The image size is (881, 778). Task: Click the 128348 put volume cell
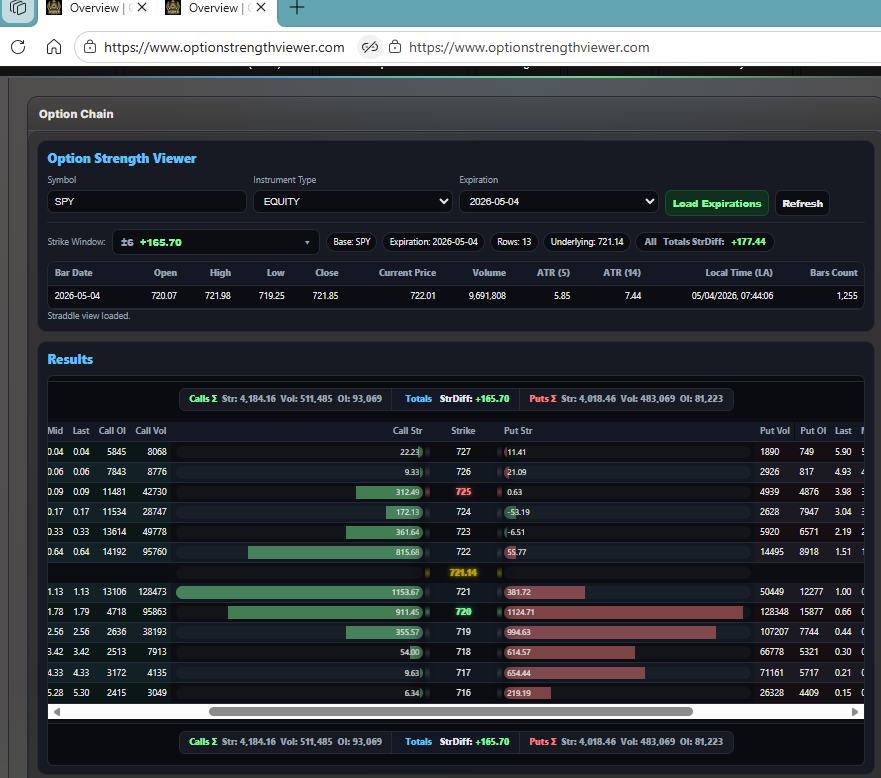point(774,612)
